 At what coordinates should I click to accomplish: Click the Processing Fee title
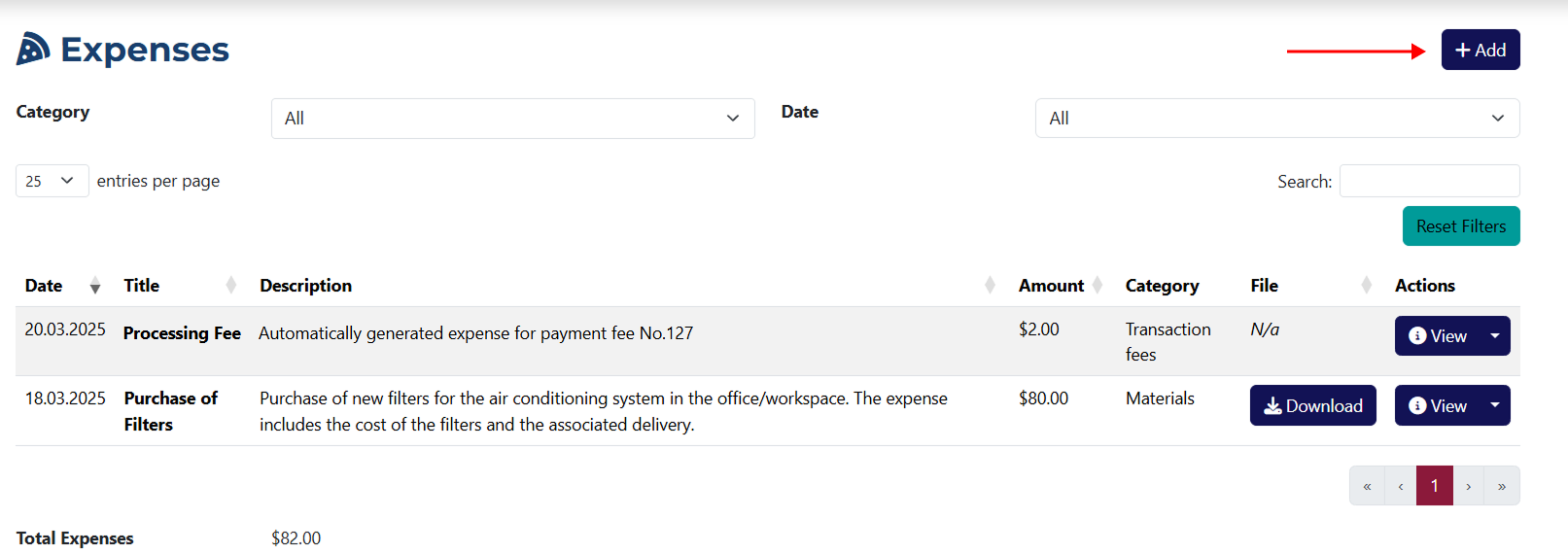pyautogui.click(x=182, y=333)
